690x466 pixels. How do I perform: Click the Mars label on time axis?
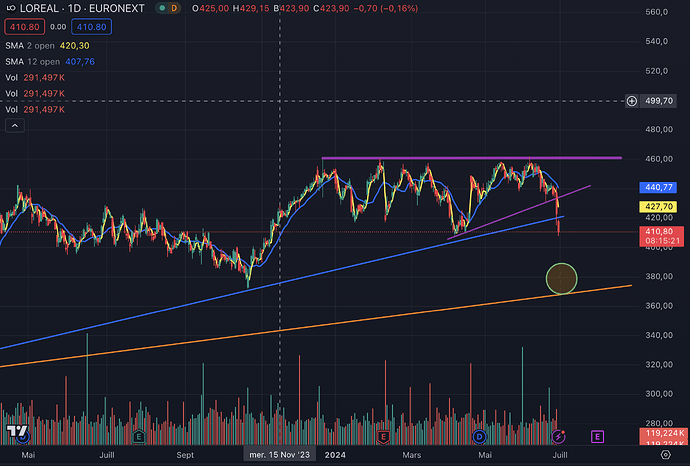(x=411, y=455)
